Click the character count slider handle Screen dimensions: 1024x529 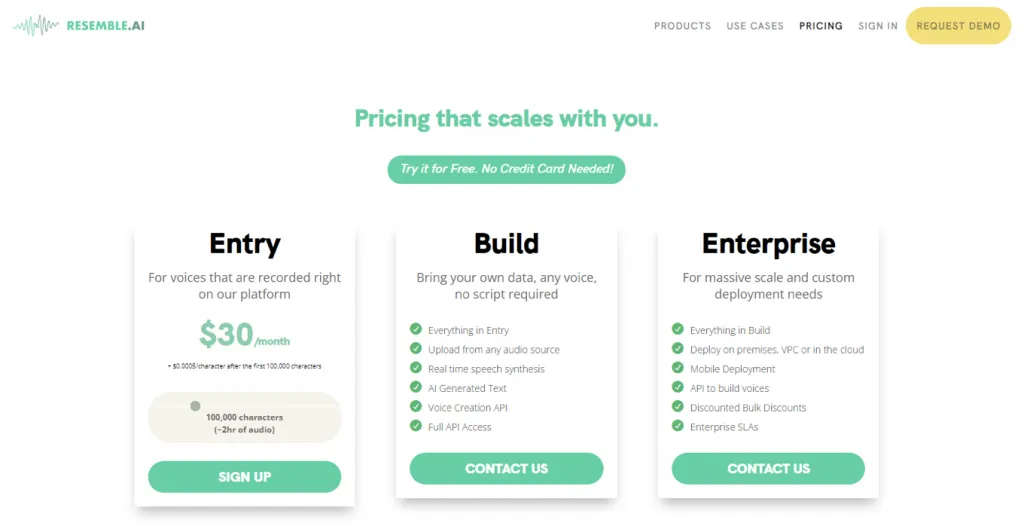(195, 406)
